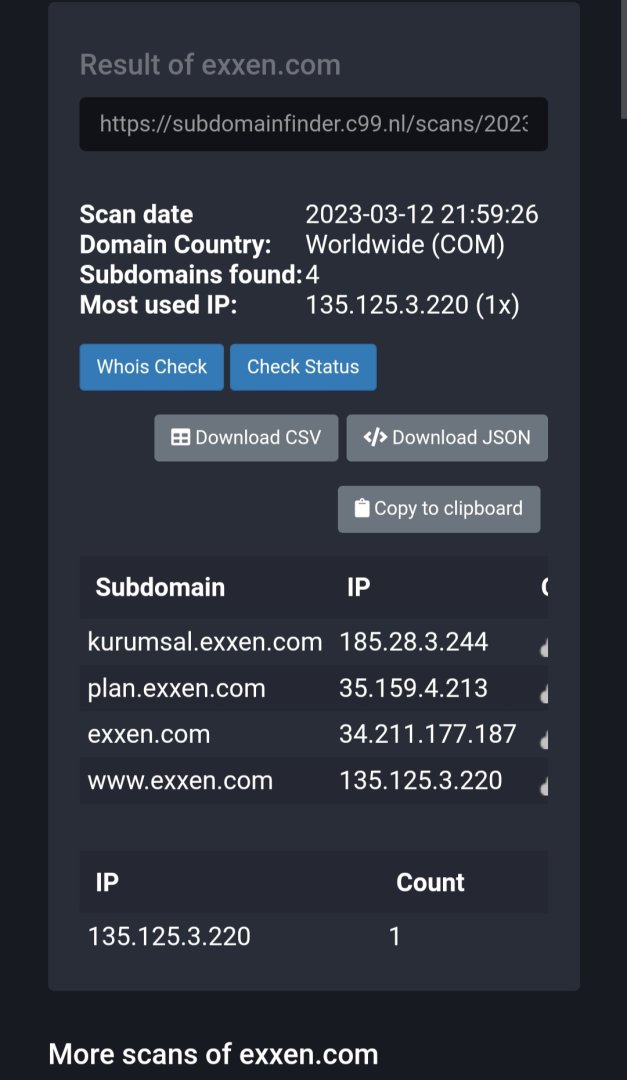Screen dimensions: 627x1080
Task: Click Copy to clipboard button
Action: click(439, 509)
